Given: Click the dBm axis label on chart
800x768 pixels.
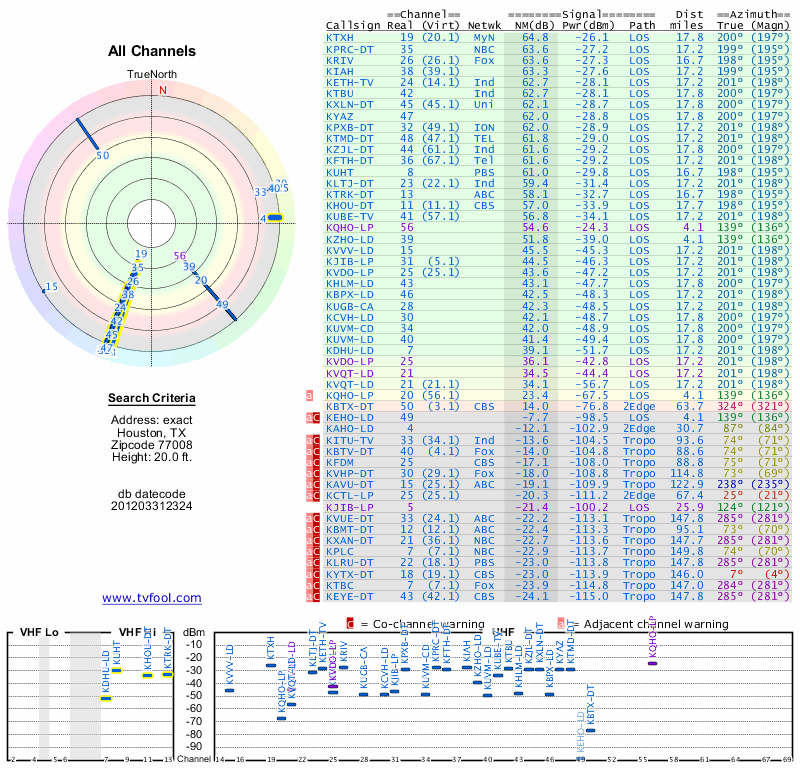Looking at the screenshot, I should [x=194, y=633].
